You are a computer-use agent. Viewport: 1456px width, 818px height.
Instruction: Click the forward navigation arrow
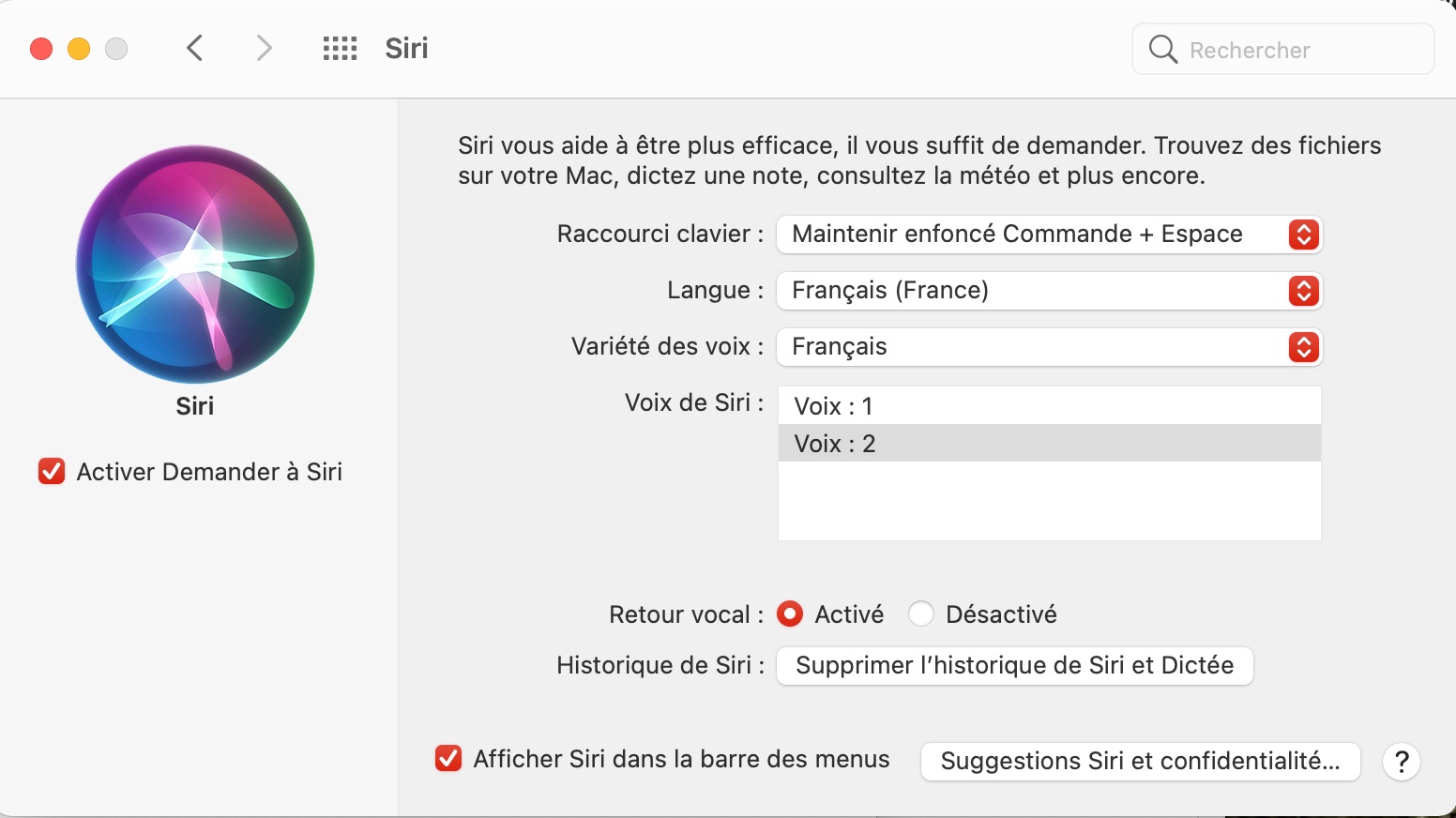click(264, 48)
